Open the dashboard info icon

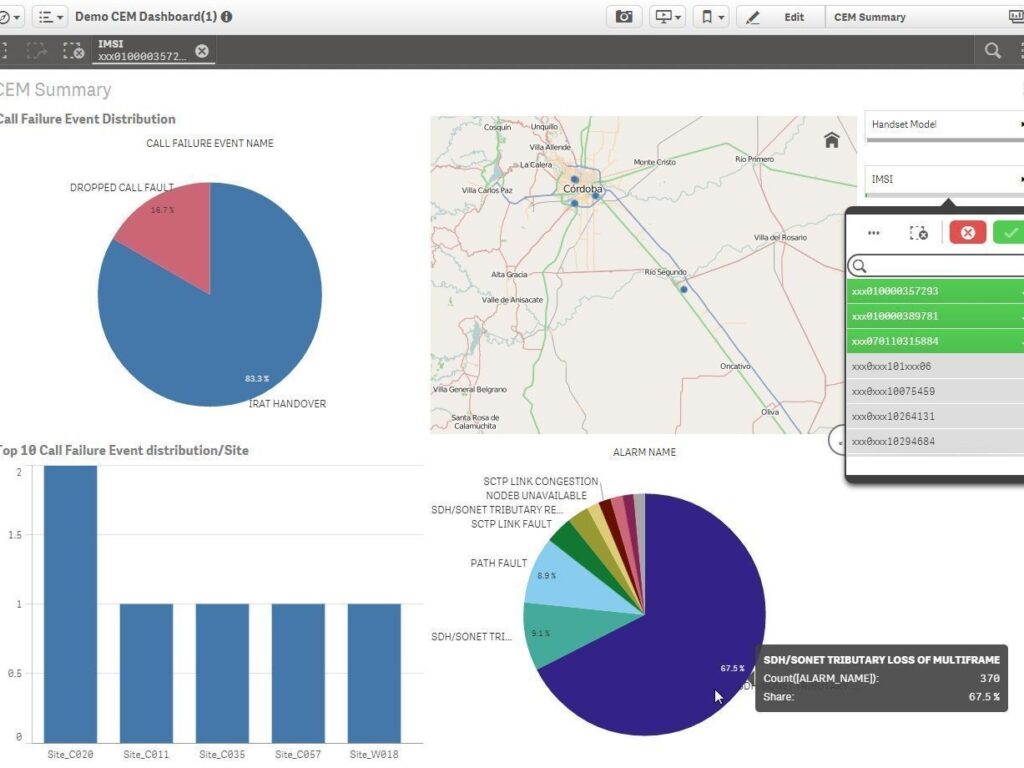pyautogui.click(x=227, y=17)
